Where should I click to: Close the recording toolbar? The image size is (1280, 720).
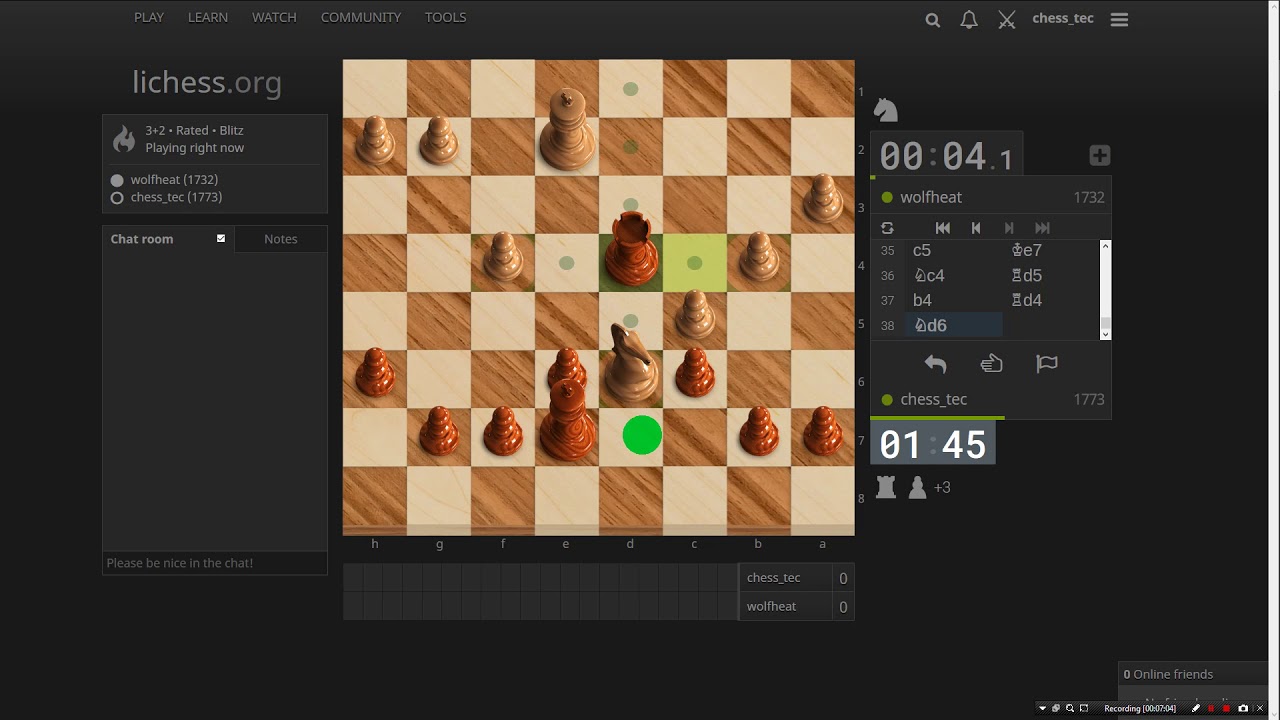[x=1260, y=708]
